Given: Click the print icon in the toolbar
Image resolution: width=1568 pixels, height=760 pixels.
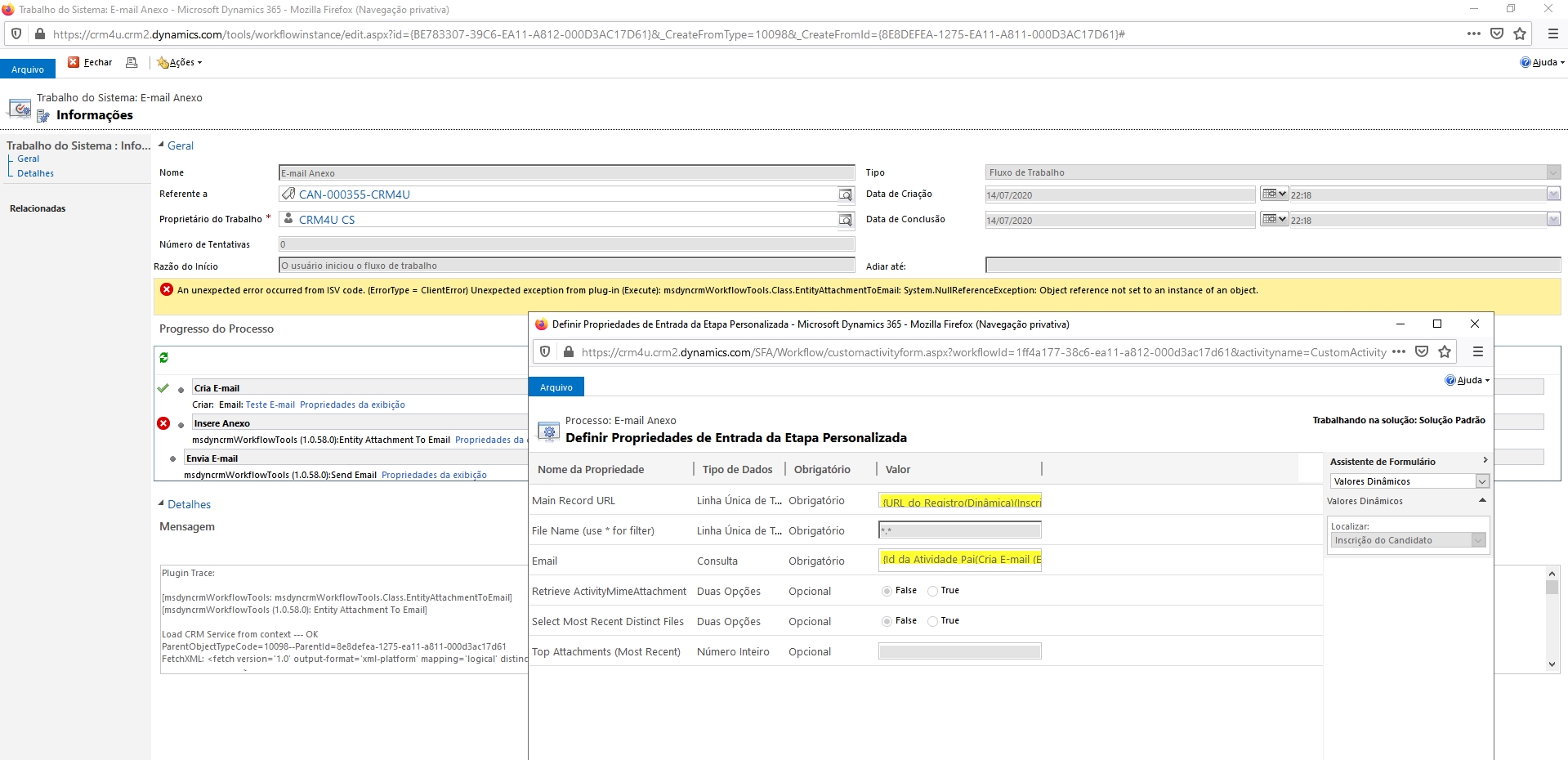Looking at the screenshot, I should coord(132,62).
